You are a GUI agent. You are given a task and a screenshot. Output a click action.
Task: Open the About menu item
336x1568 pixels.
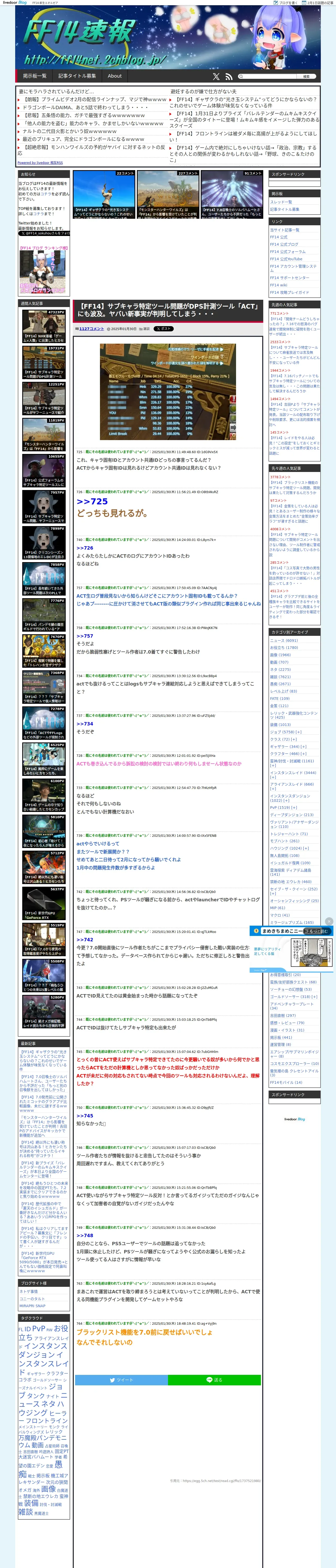click(115, 76)
